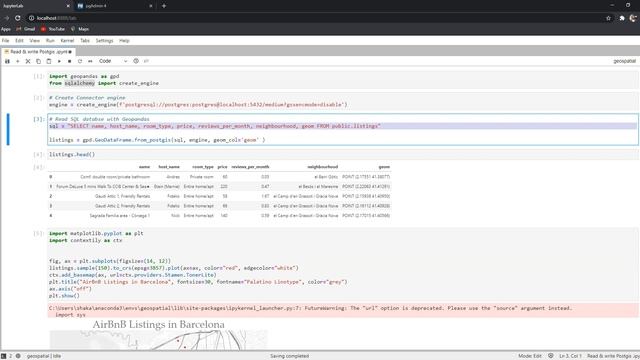Click the 'room_type' column header
Viewport: 640px width, 360px height.
coord(203,167)
